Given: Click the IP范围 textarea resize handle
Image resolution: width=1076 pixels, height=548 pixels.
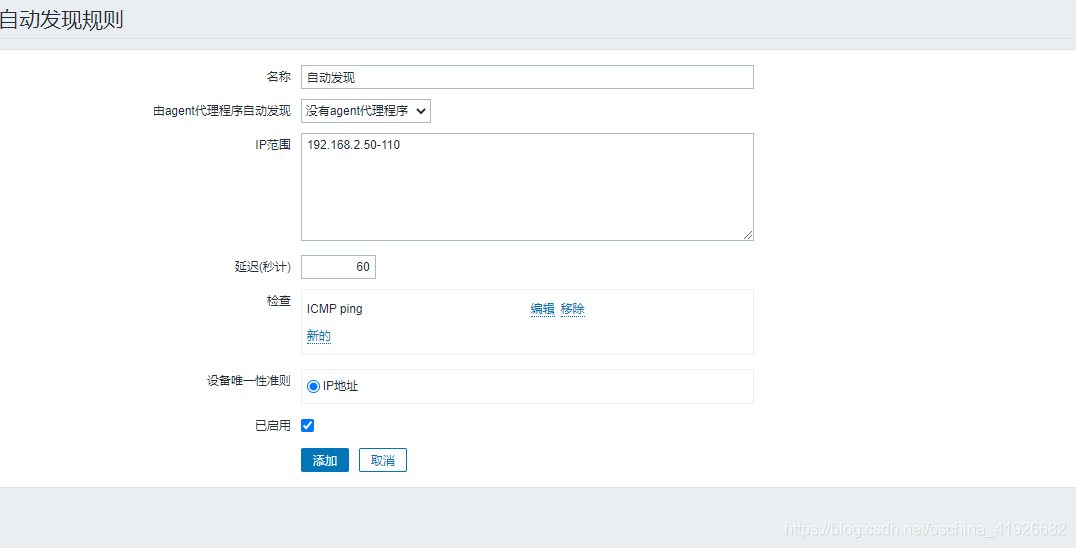Looking at the screenshot, I should pos(747,234).
